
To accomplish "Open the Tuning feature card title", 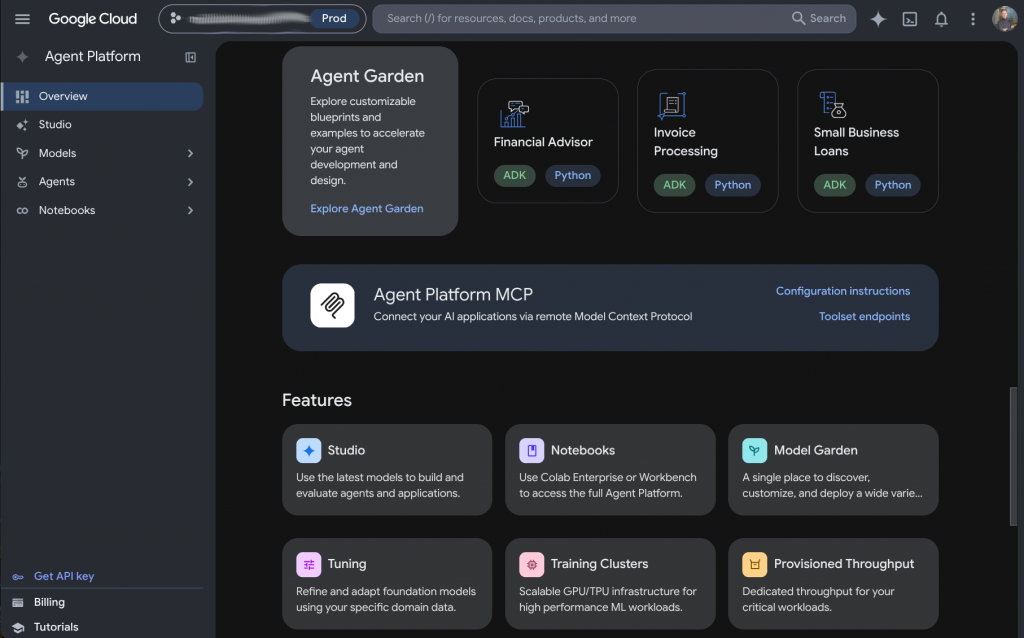I will (347, 564).
